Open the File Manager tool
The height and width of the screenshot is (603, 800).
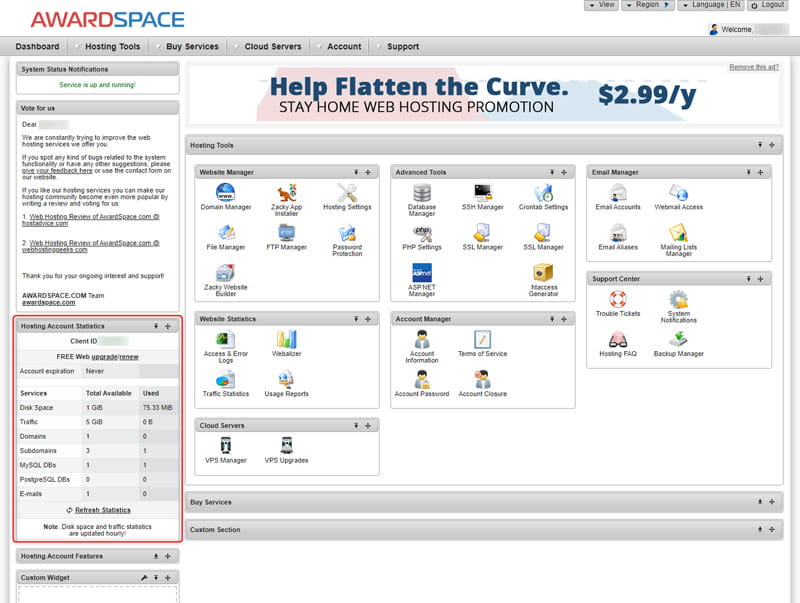click(x=225, y=233)
